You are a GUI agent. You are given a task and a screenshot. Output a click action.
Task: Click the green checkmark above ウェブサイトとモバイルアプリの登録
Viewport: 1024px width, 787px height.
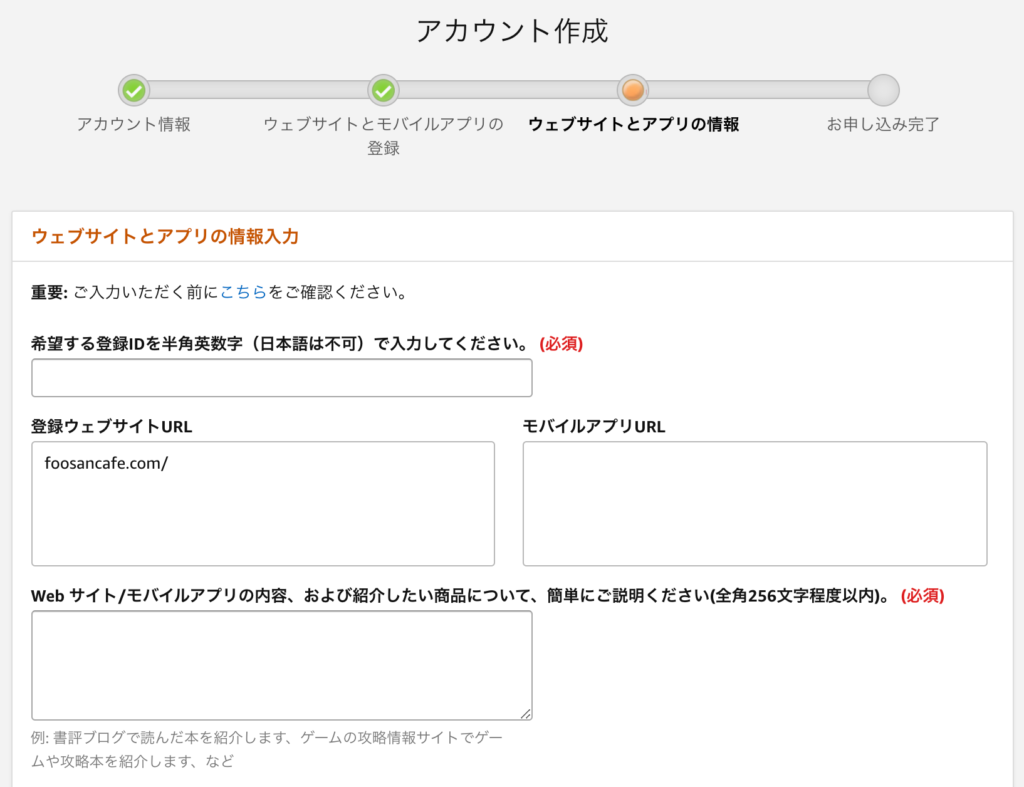click(x=383, y=91)
